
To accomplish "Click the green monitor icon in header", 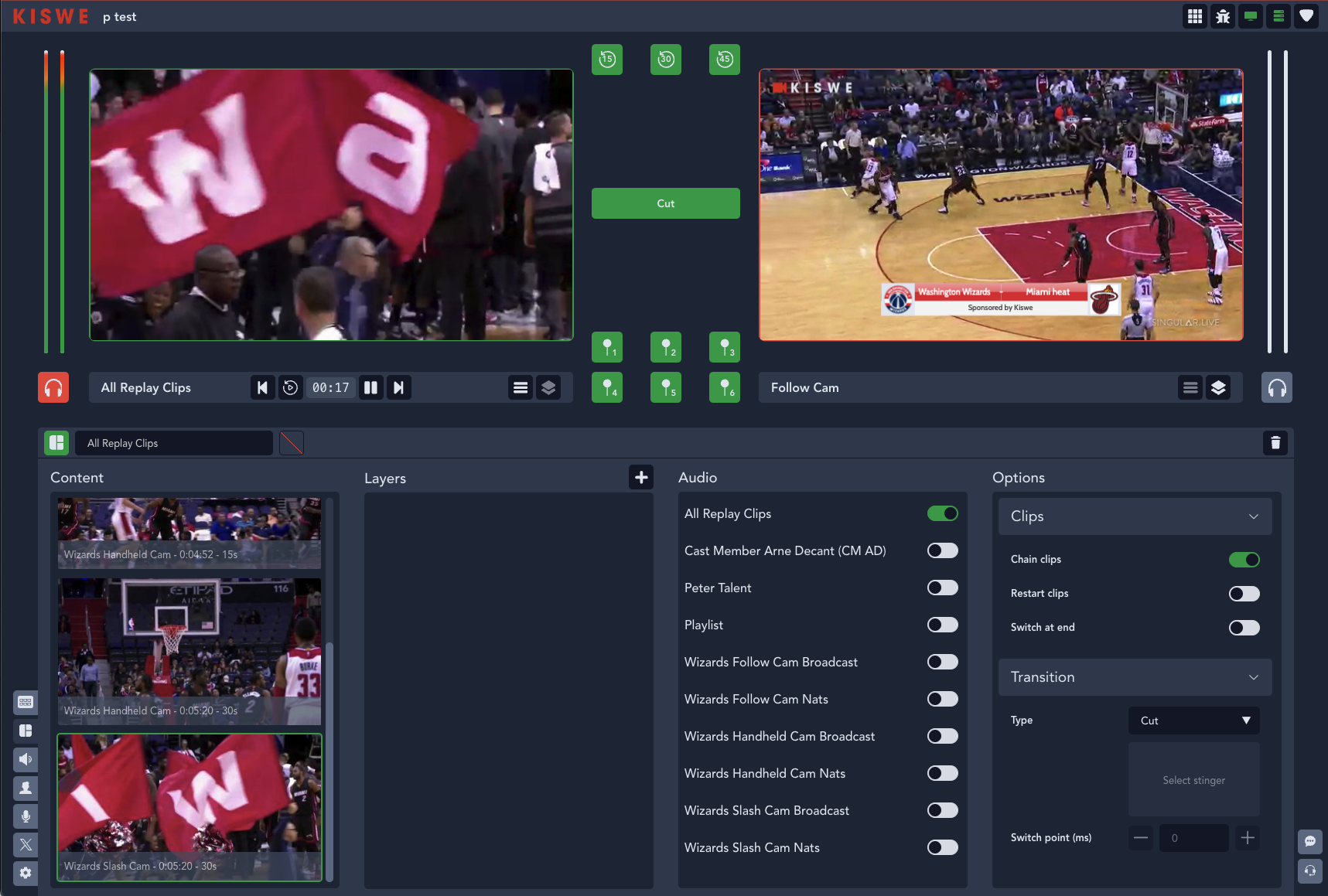I will (1251, 16).
